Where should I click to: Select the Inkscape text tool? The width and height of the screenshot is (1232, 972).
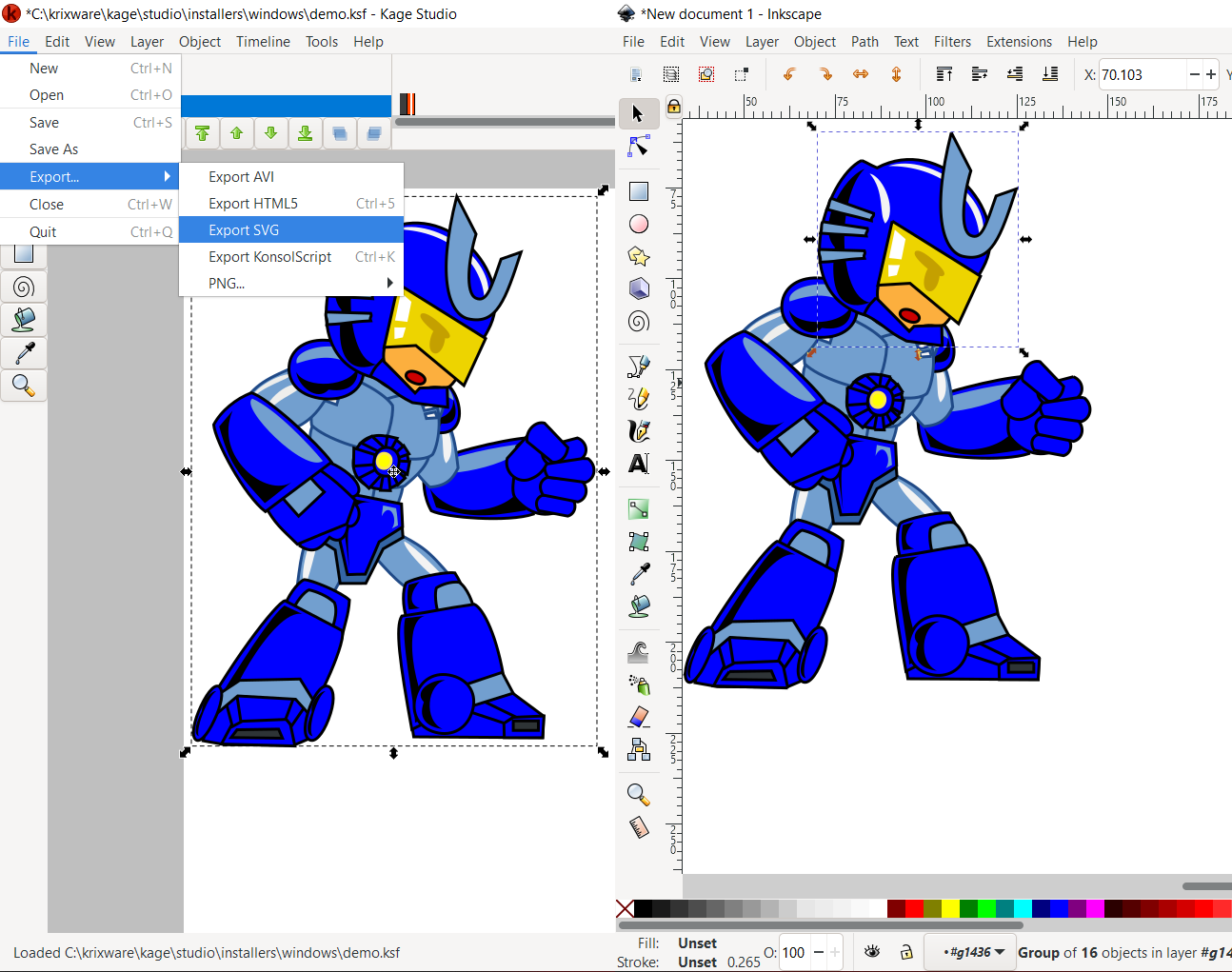(x=639, y=464)
